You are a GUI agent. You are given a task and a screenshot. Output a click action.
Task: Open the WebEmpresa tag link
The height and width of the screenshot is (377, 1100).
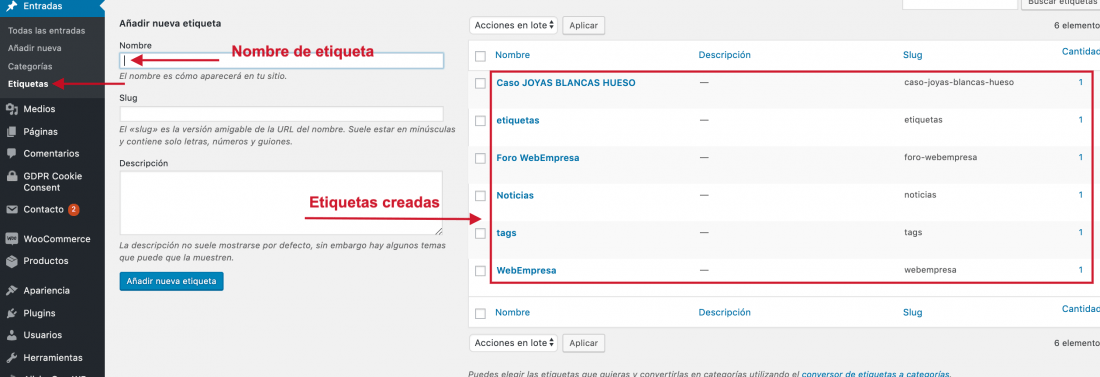coord(526,270)
